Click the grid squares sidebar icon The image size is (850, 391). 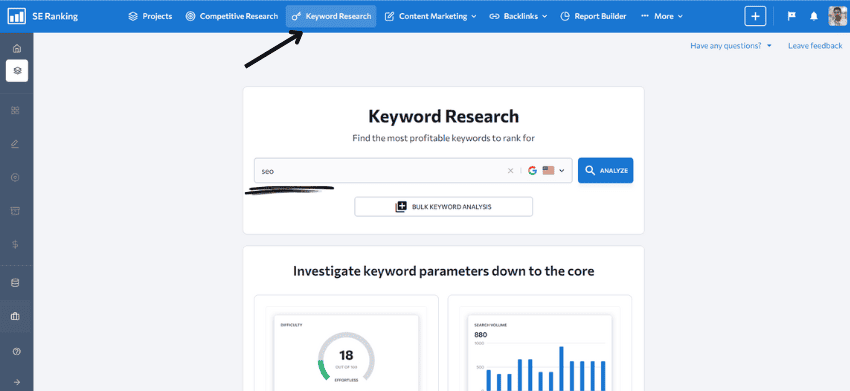[15, 110]
